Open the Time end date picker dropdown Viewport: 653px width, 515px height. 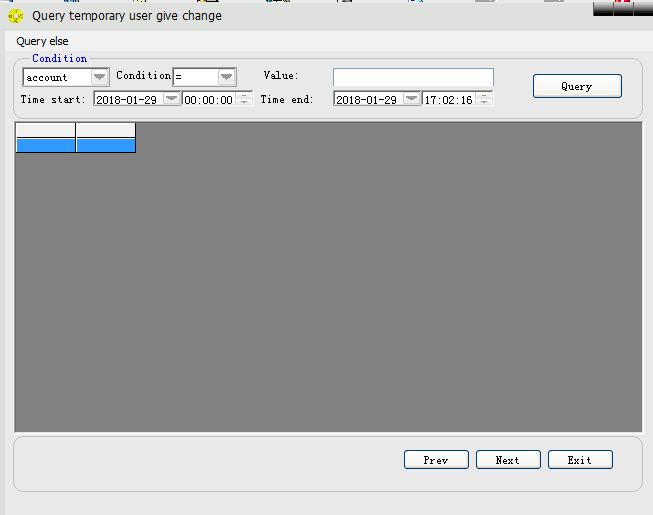click(x=411, y=99)
